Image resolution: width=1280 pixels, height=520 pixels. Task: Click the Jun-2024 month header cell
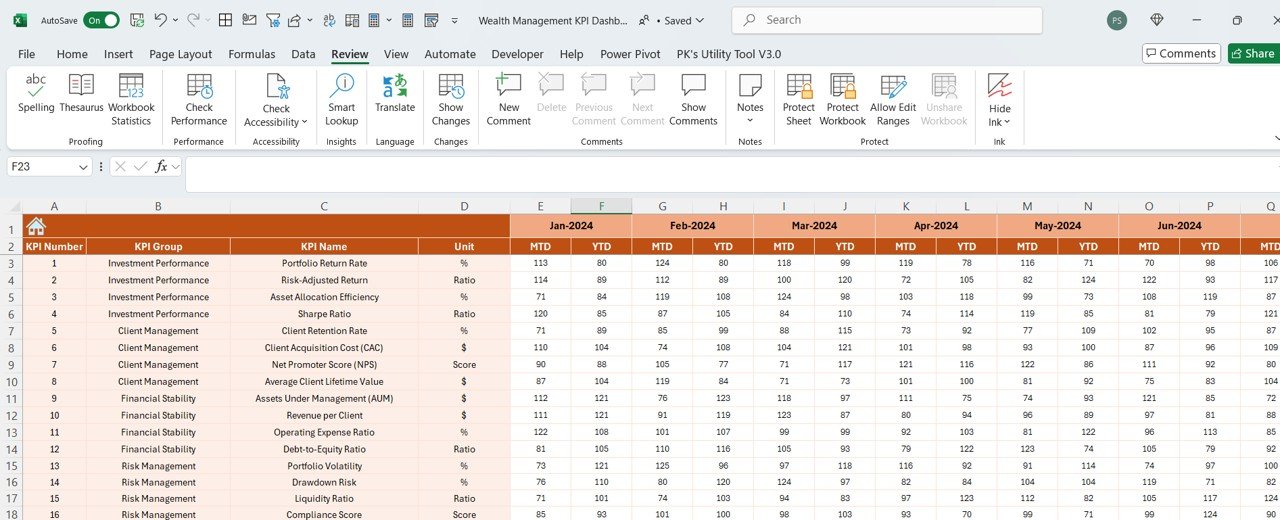pos(1179,226)
